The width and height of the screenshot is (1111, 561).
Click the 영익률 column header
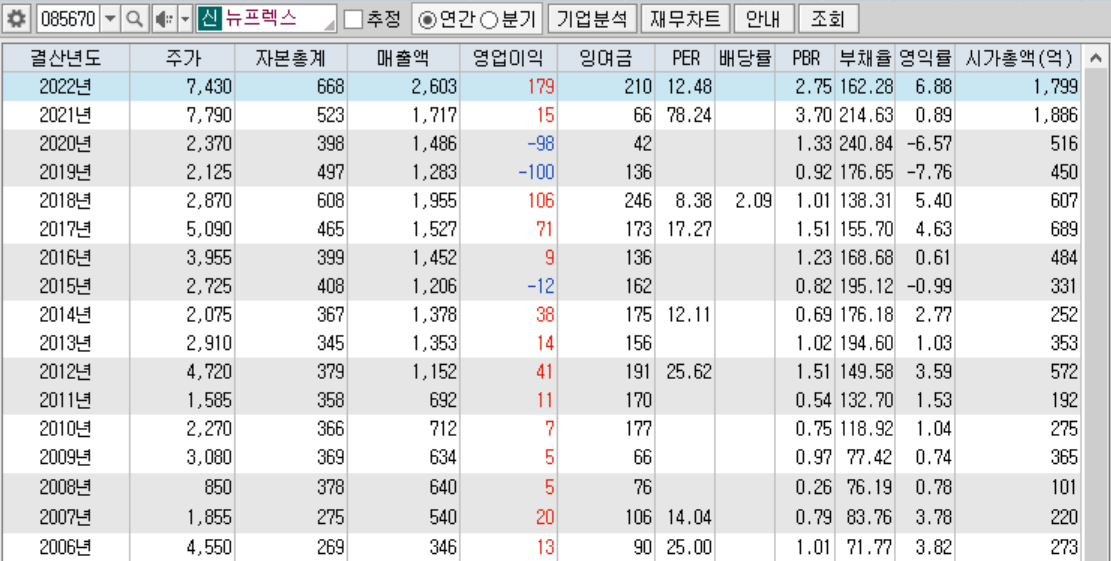pos(925,59)
